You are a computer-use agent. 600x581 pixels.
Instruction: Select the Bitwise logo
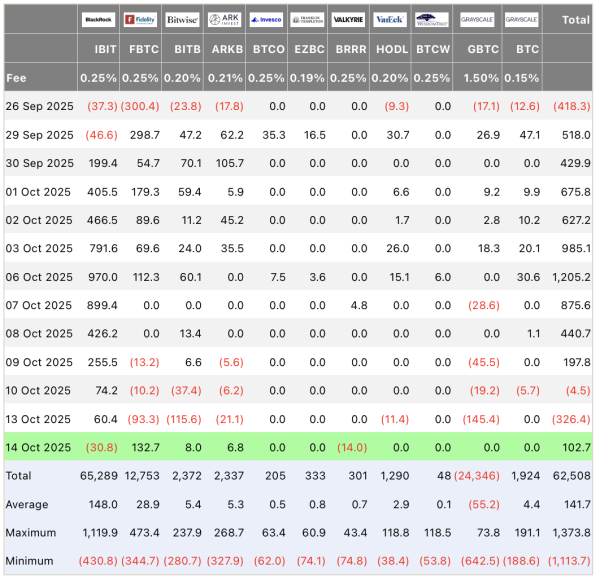click(182, 19)
